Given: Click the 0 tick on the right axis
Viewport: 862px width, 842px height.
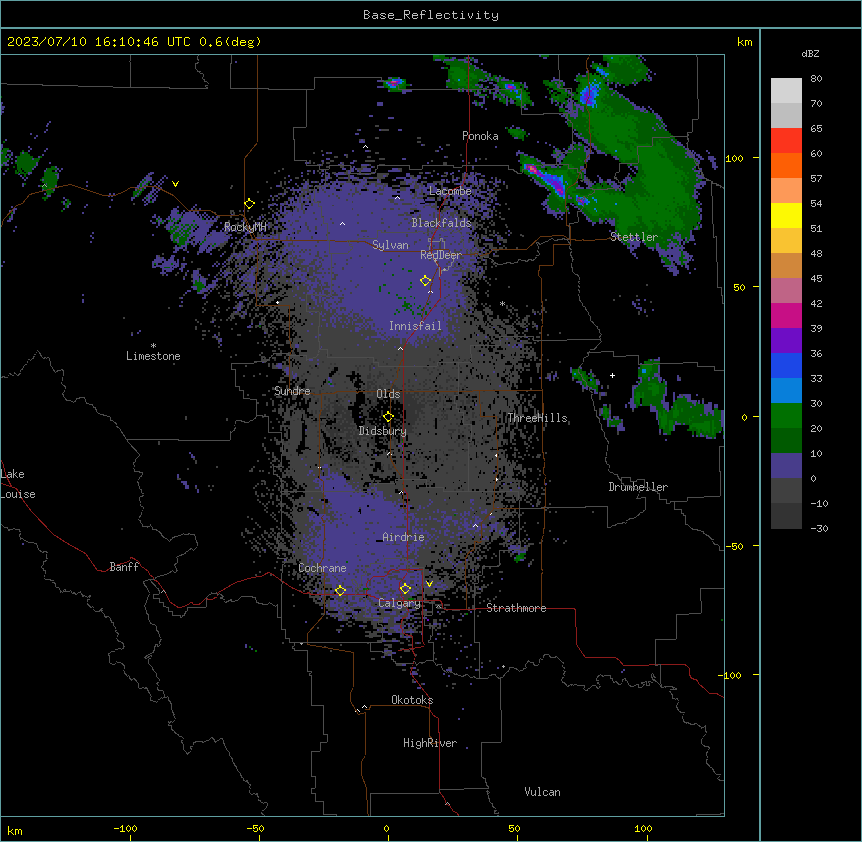Looking at the screenshot, I should [x=744, y=418].
